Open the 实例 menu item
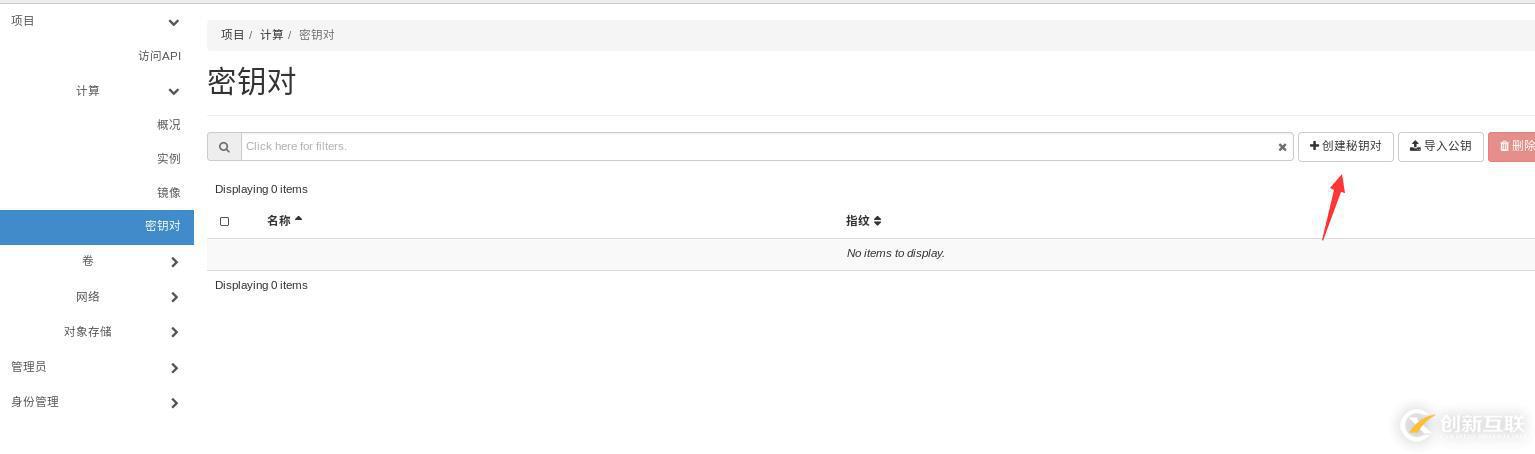 (168, 159)
